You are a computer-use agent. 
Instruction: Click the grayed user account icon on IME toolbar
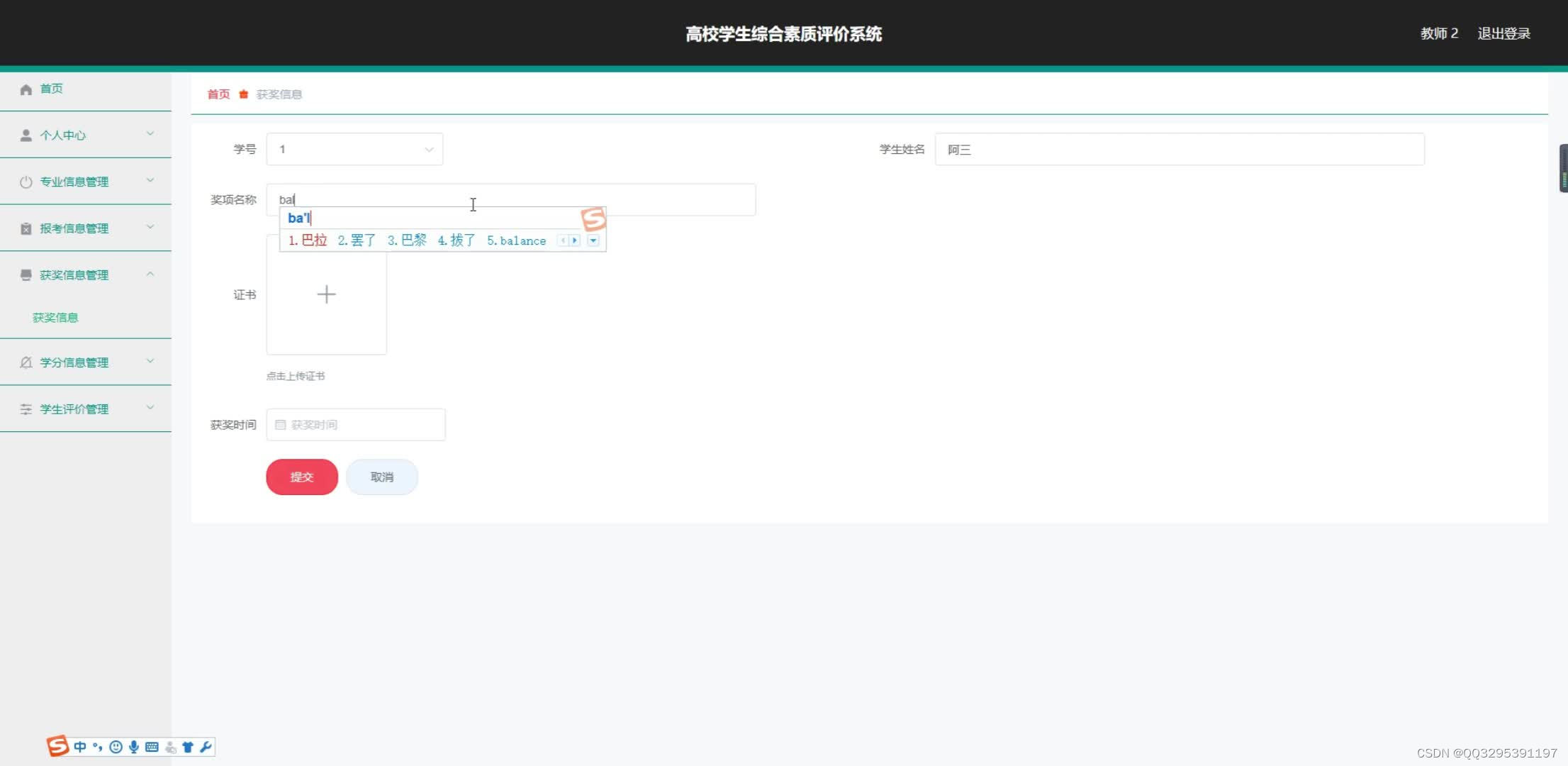pyautogui.click(x=171, y=747)
